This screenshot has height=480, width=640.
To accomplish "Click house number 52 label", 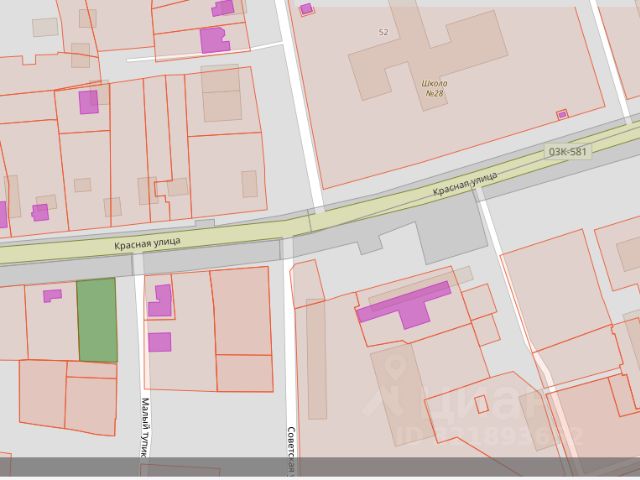I will pyautogui.click(x=383, y=32).
